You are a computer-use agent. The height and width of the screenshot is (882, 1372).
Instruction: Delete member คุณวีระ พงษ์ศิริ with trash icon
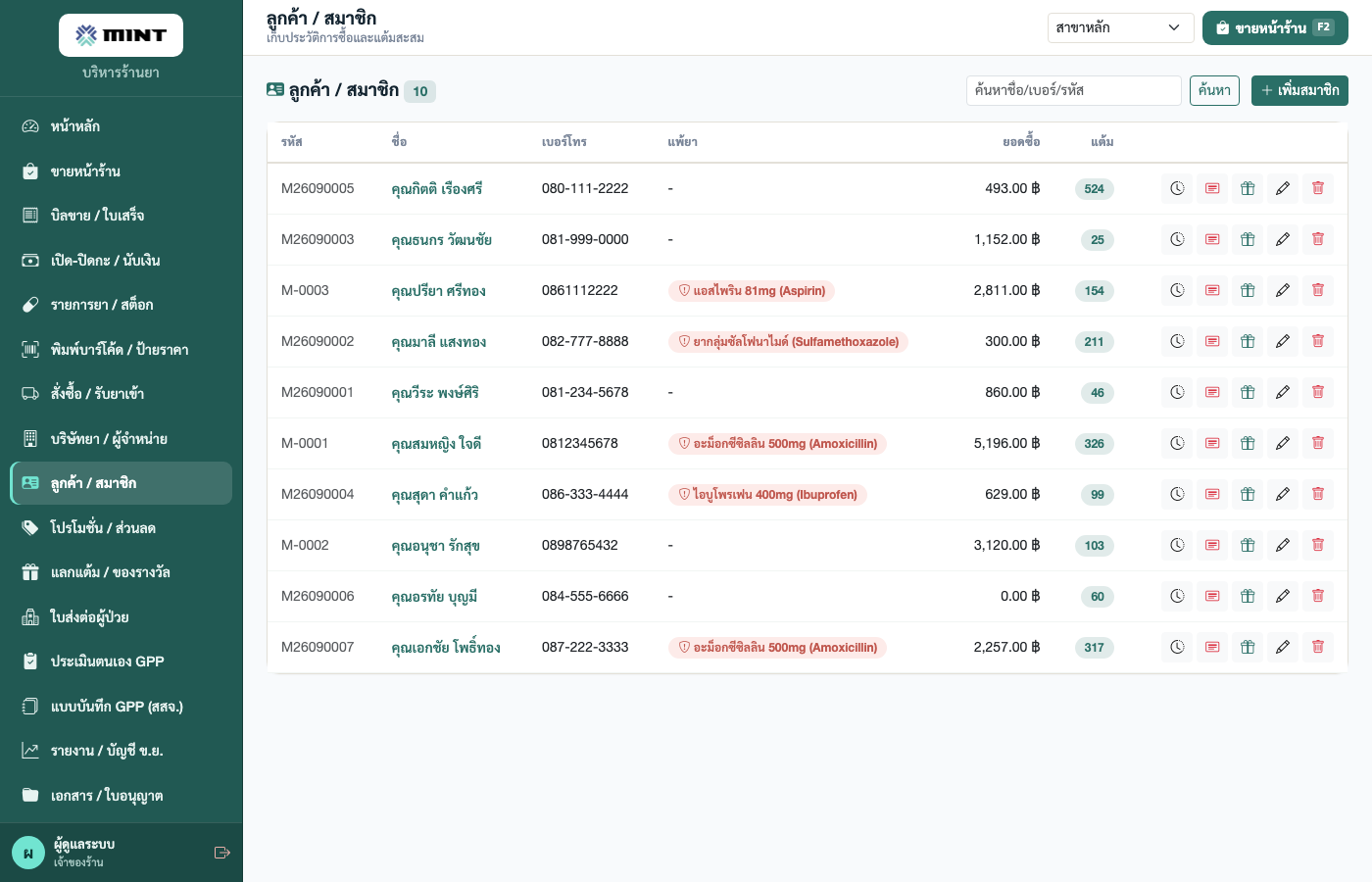click(x=1318, y=392)
